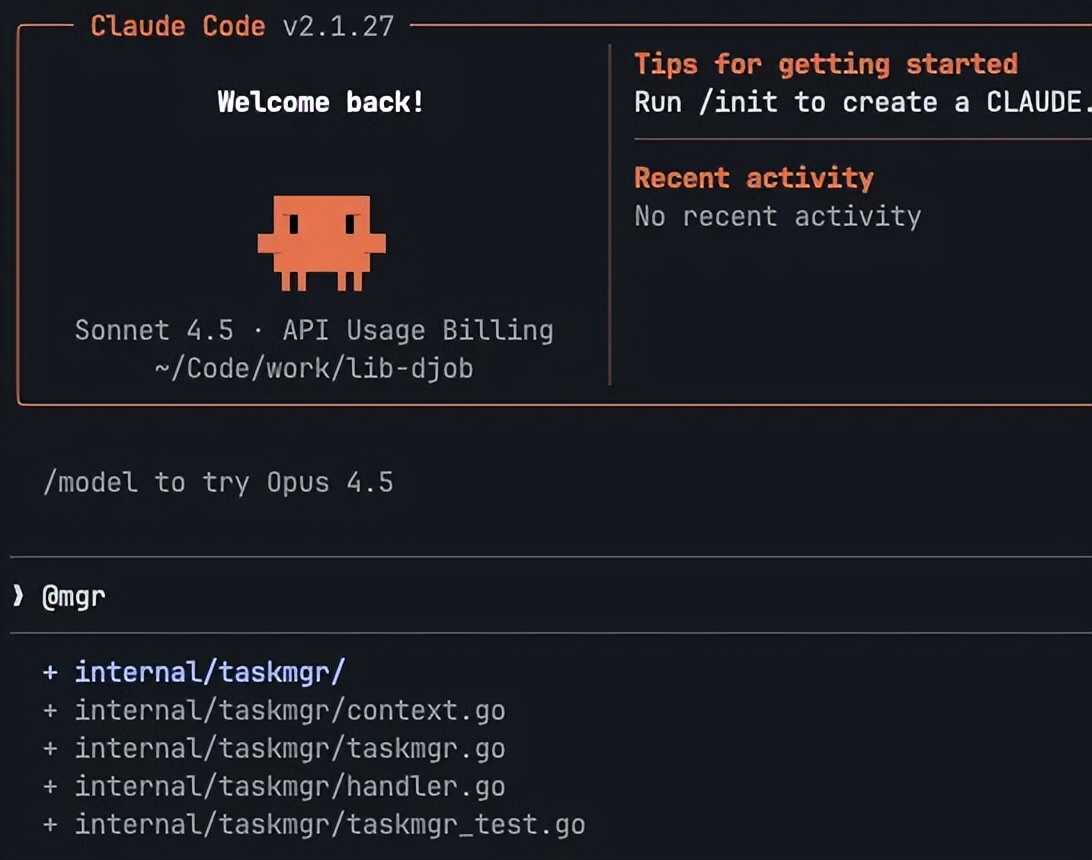Click the Tips for getting started heading
Image resolution: width=1092 pixels, height=860 pixels.
tap(825, 64)
